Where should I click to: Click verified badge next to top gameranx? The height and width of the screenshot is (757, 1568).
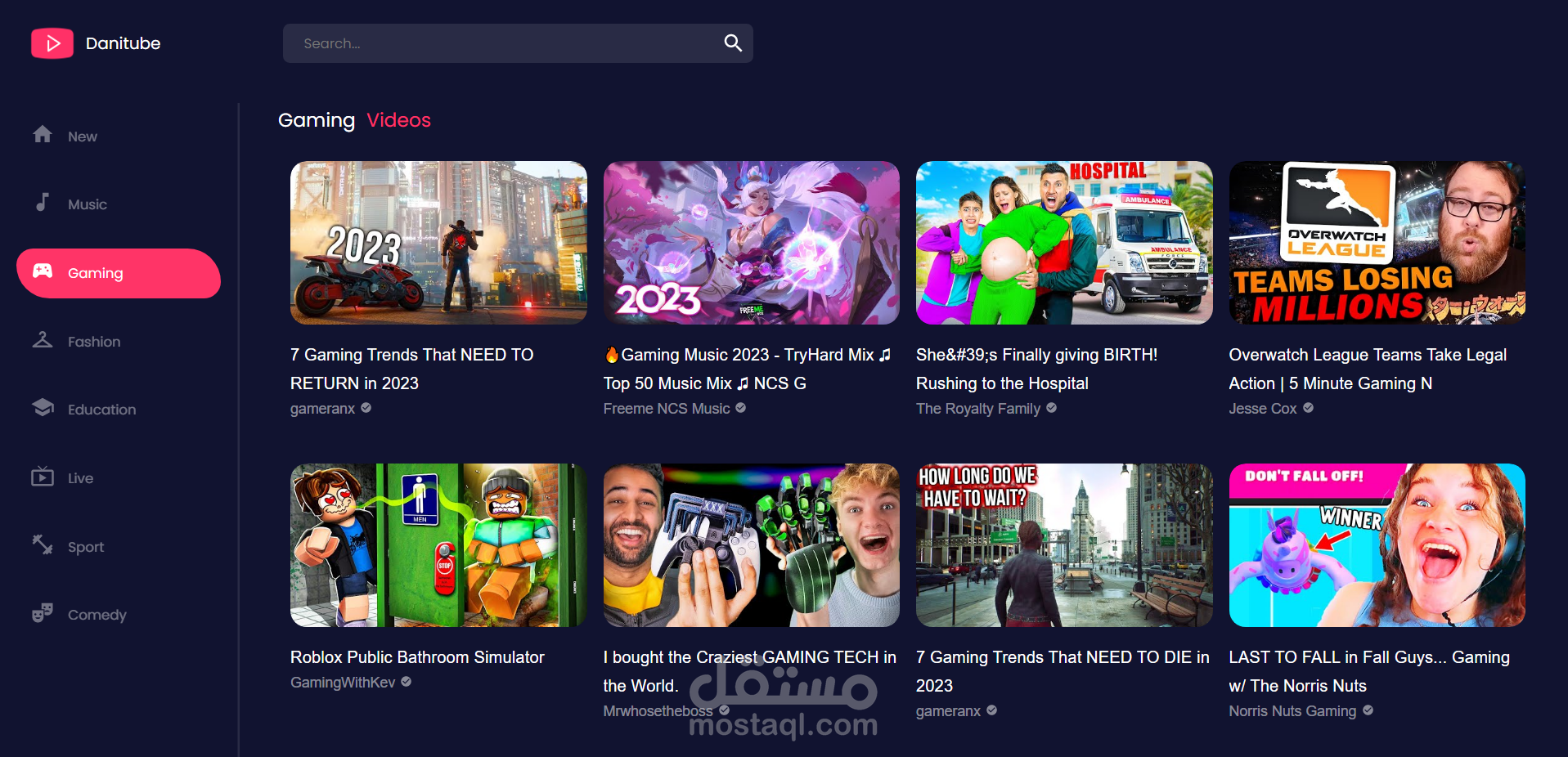[x=366, y=408]
